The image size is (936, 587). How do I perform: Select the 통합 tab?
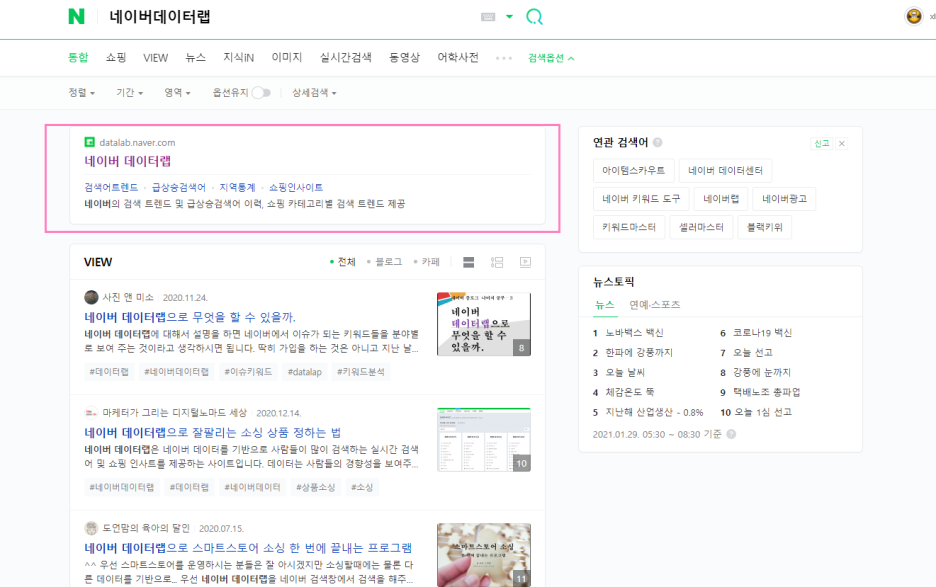[x=78, y=57]
